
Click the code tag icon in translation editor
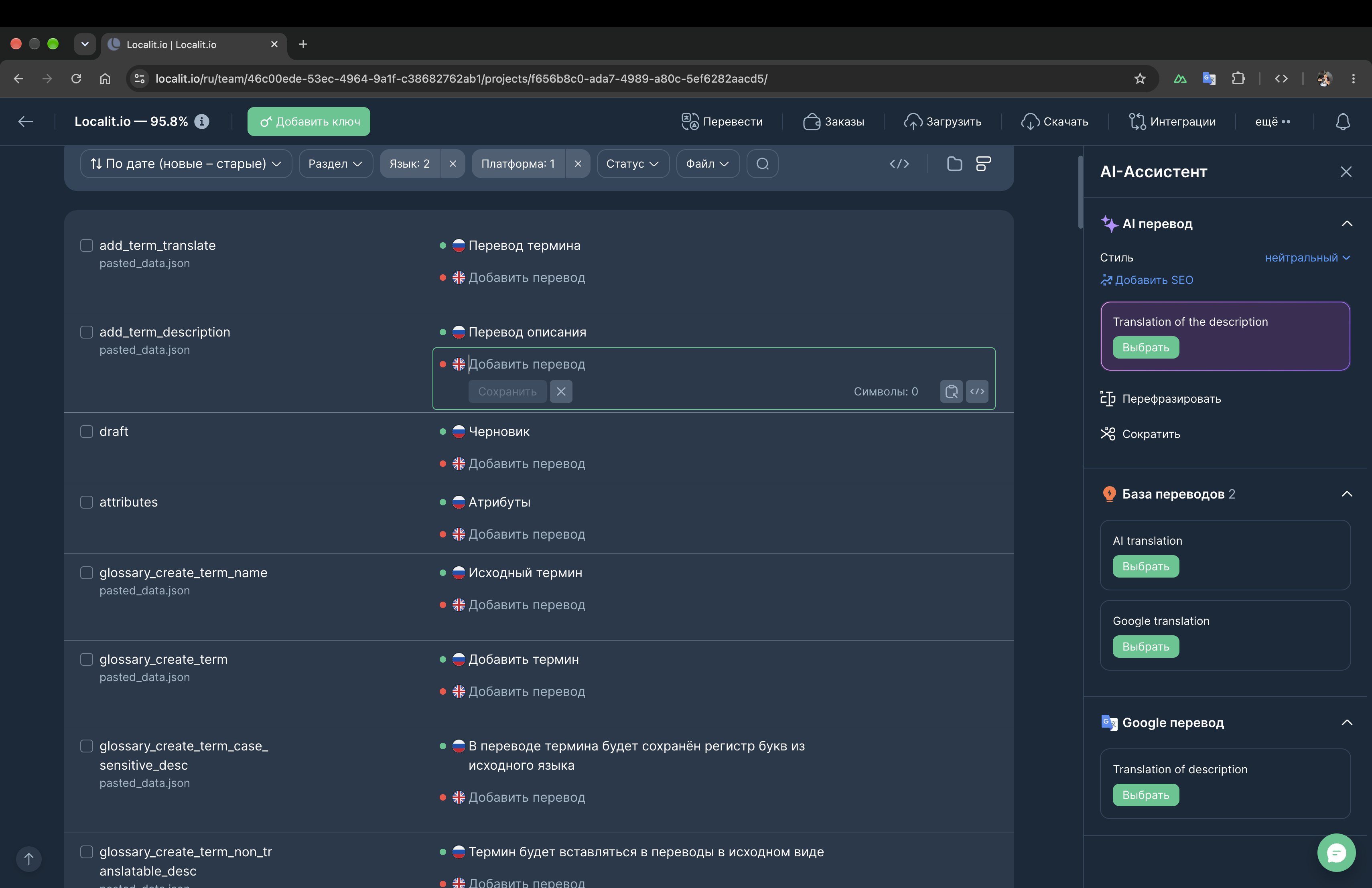click(x=977, y=391)
